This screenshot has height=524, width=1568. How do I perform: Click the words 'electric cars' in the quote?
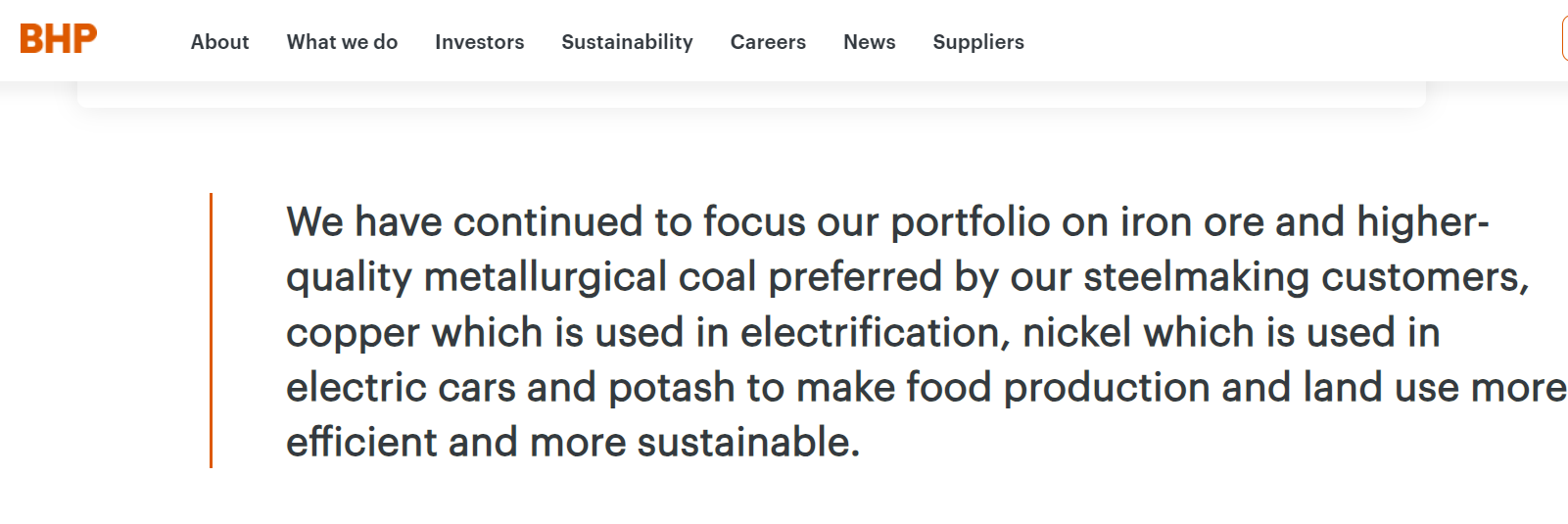401,388
